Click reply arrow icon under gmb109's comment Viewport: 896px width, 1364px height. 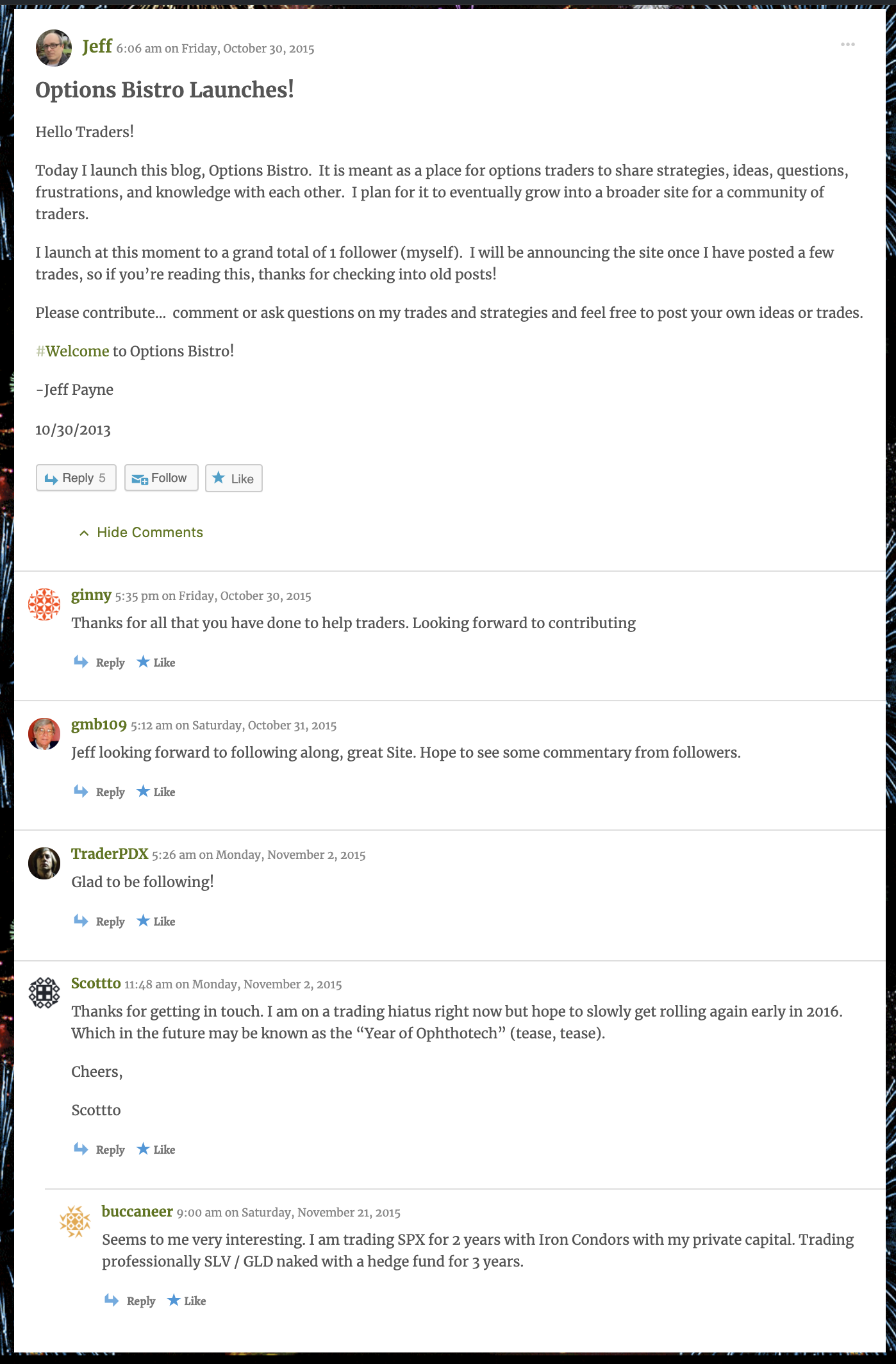point(81,791)
